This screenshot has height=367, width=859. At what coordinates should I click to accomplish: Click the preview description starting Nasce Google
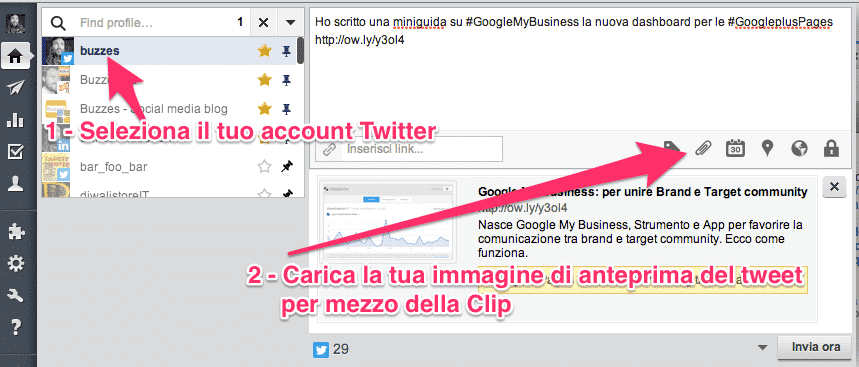[639, 239]
